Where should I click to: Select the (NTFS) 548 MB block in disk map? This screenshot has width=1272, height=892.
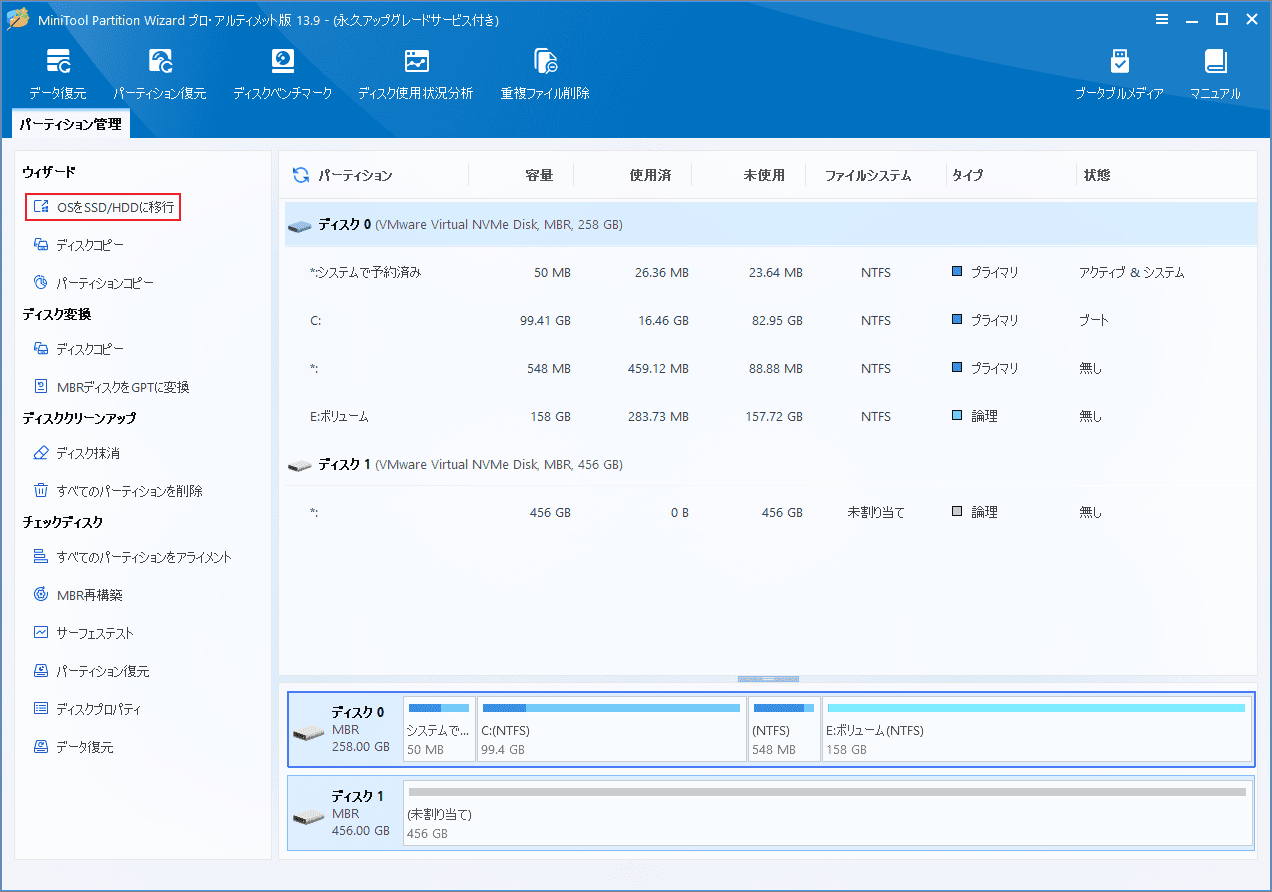click(784, 729)
